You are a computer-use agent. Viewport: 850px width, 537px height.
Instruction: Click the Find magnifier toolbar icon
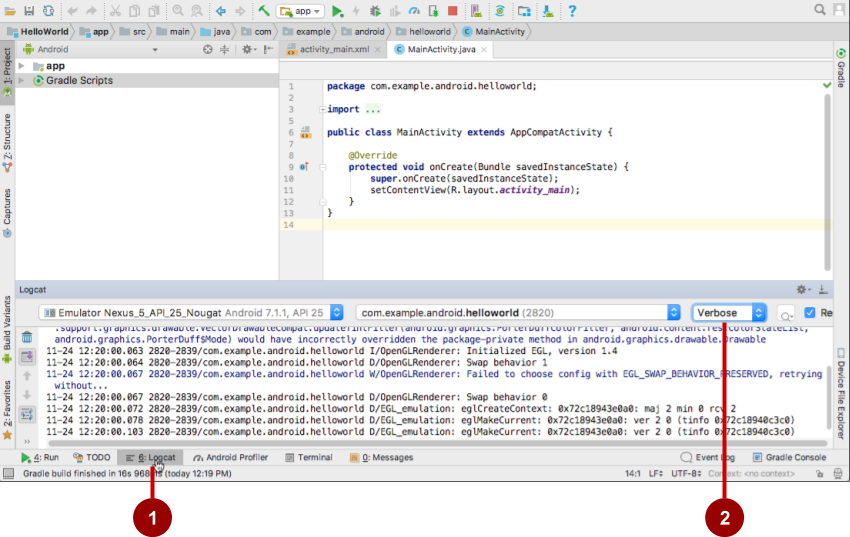pyautogui.click(x=178, y=11)
